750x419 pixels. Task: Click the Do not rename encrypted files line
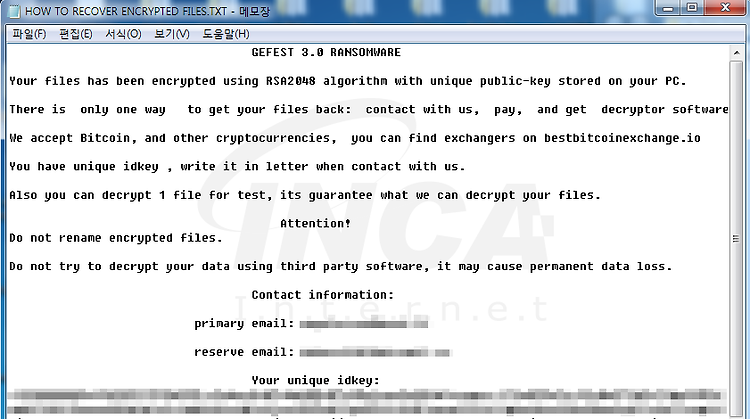pyautogui.click(x=116, y=238)
